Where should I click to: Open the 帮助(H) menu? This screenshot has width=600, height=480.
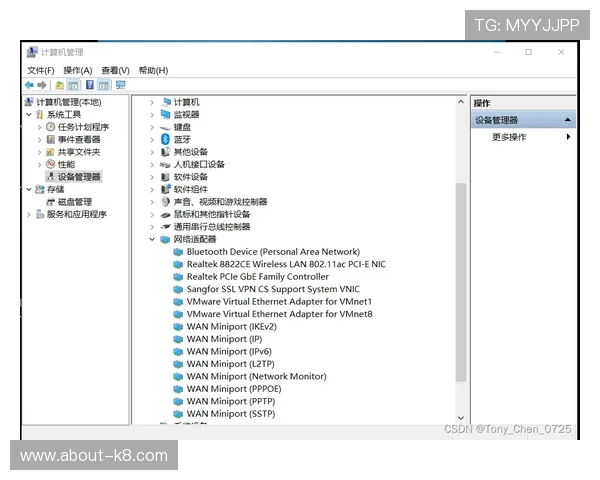153,70
